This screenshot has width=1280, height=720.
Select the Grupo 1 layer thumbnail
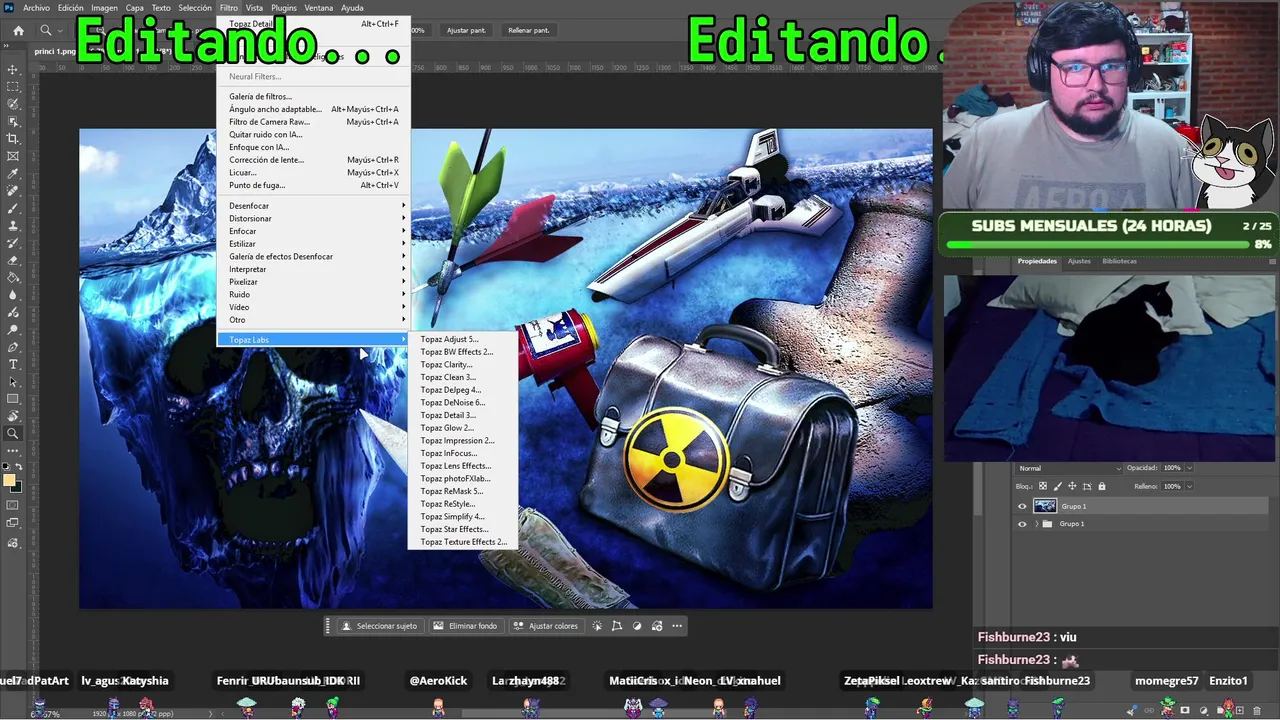[x=1045, y=506]
